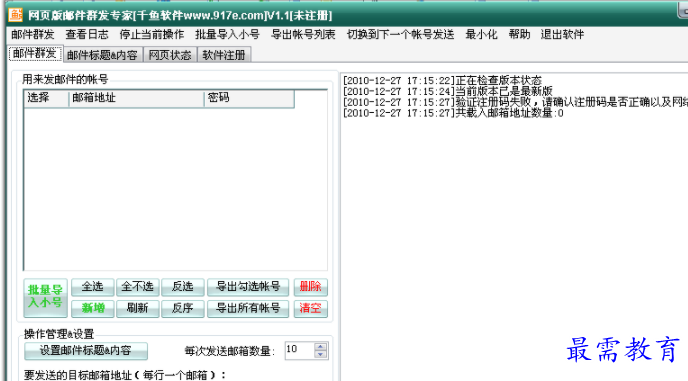Click the red 删除 button
Viewport: 688px width, 381px height.
(311, 287)
